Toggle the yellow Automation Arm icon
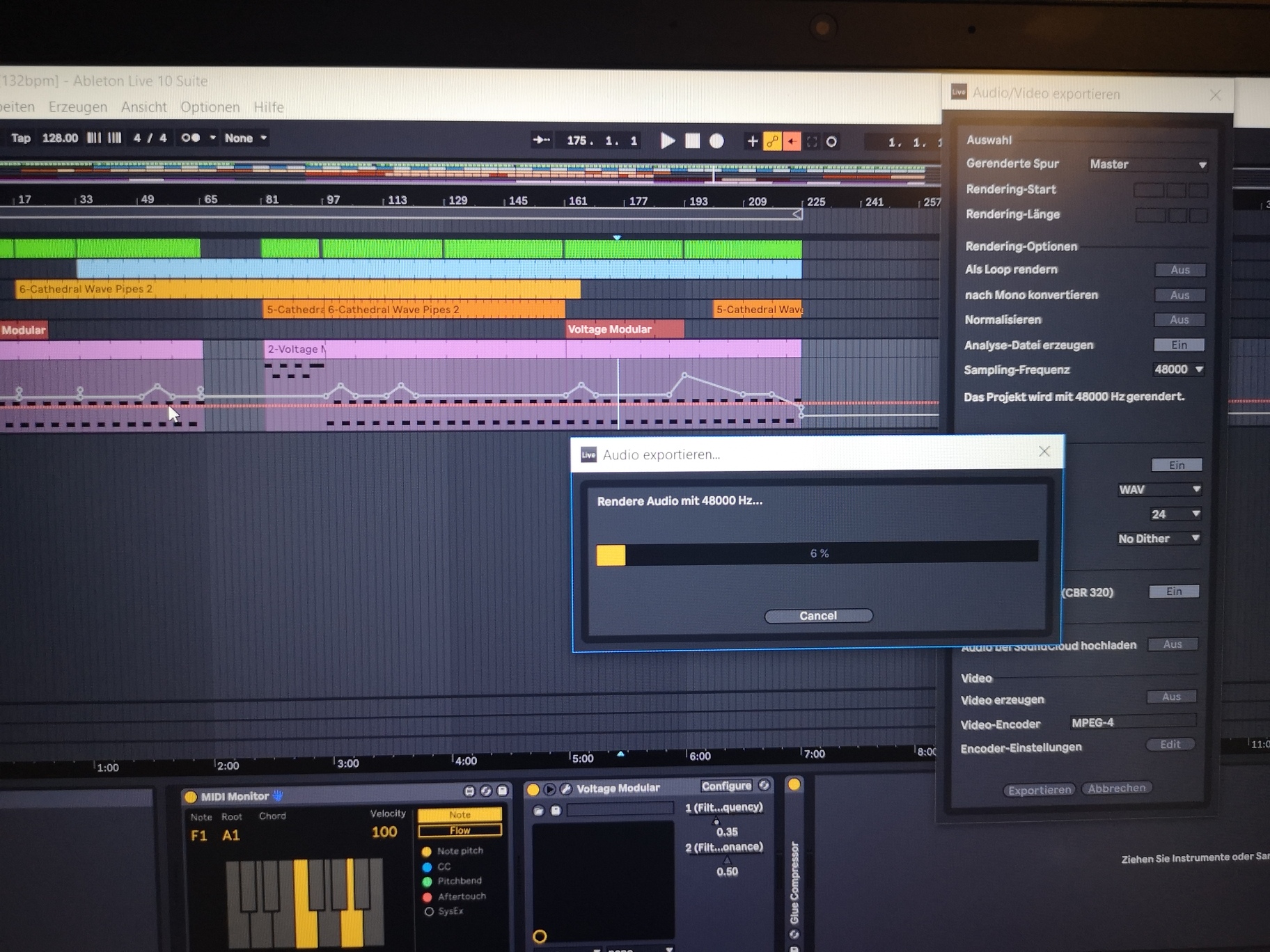Viewport: 1270px width, 952px height. 772,141
